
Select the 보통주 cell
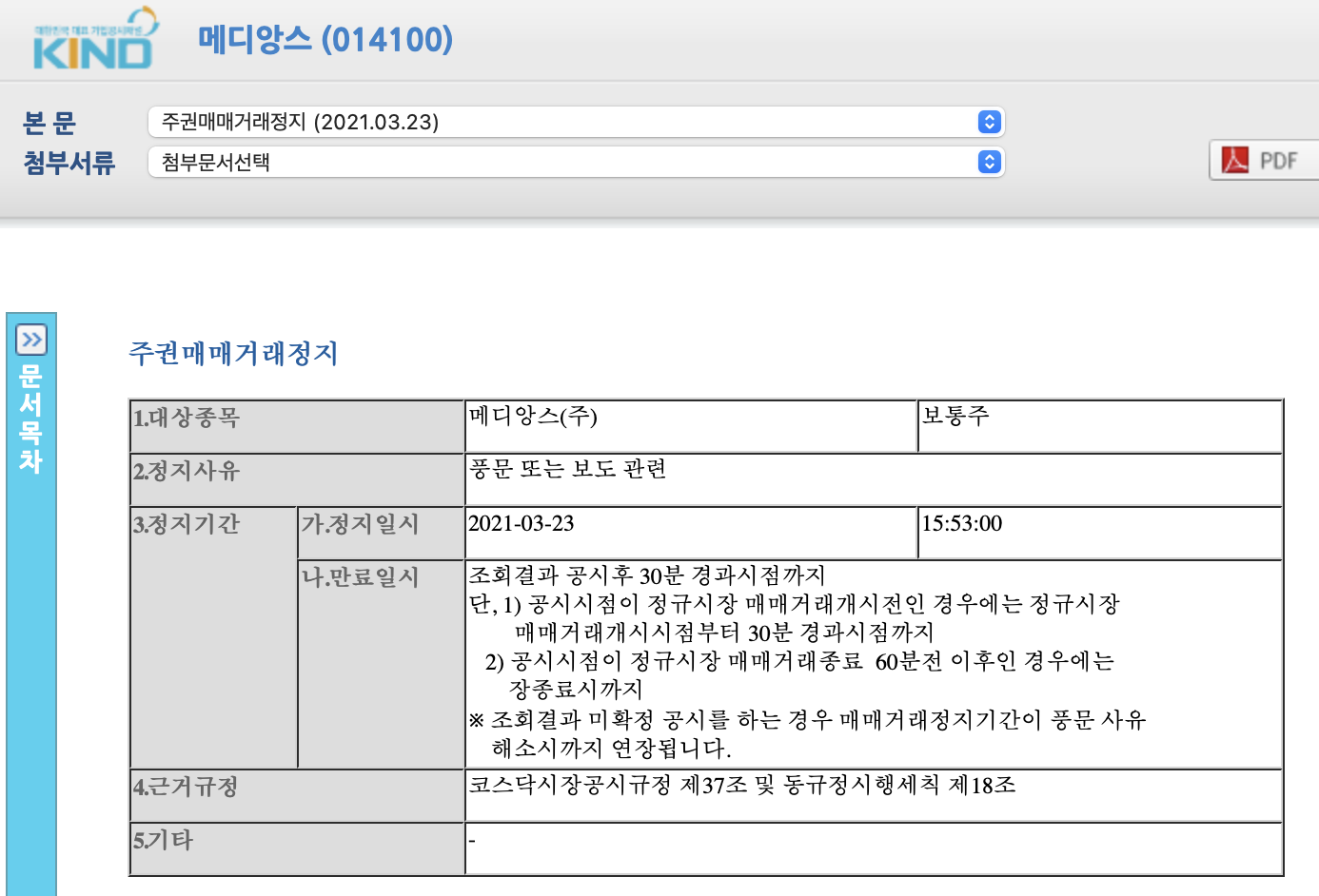point(1100,426)
